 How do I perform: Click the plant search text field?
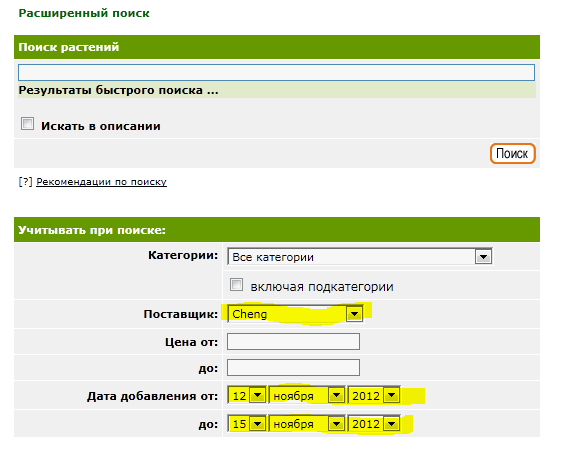click(276, 73)
